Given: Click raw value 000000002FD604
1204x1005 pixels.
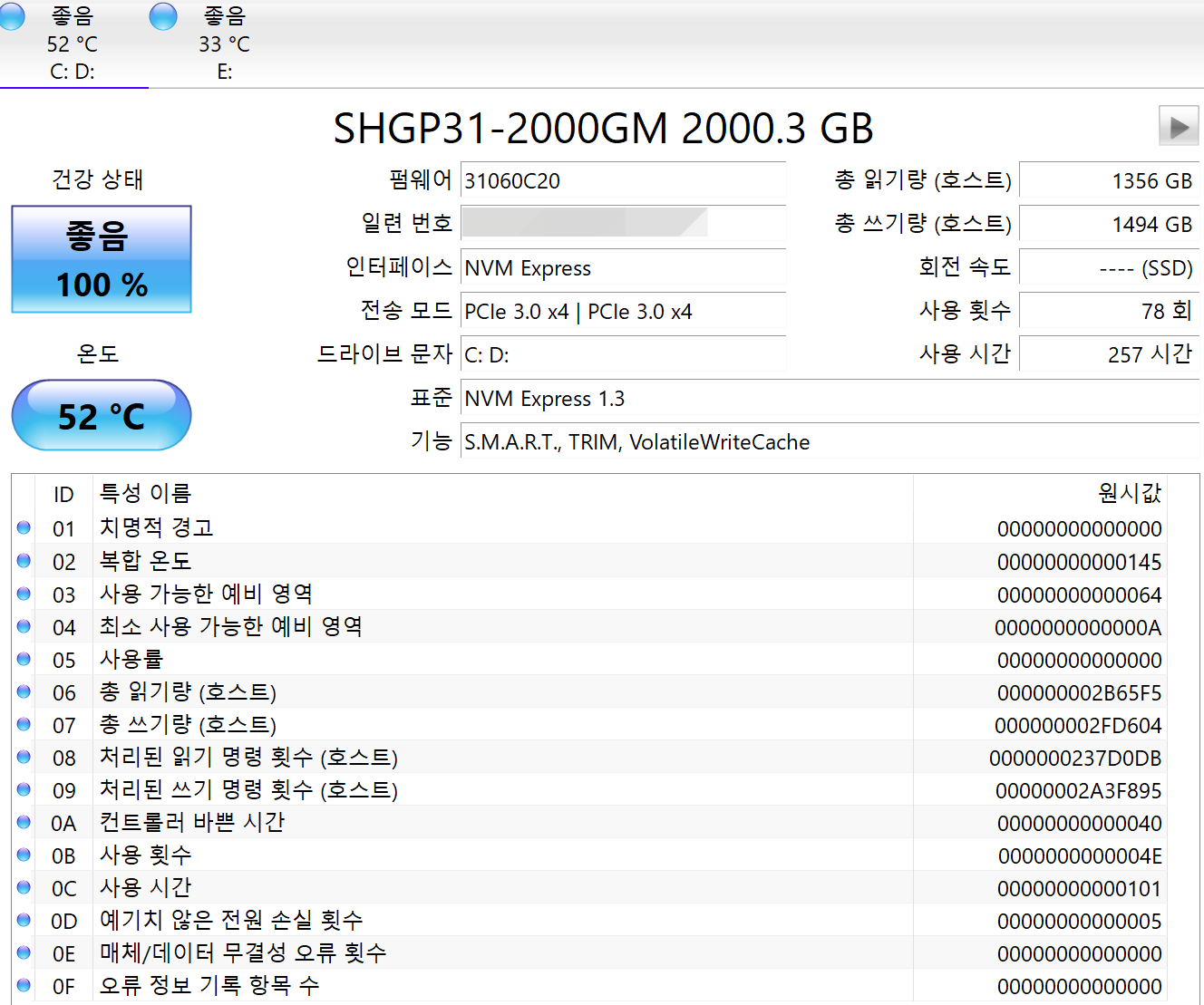Looking at the screenshot, I should point(1079,725).
